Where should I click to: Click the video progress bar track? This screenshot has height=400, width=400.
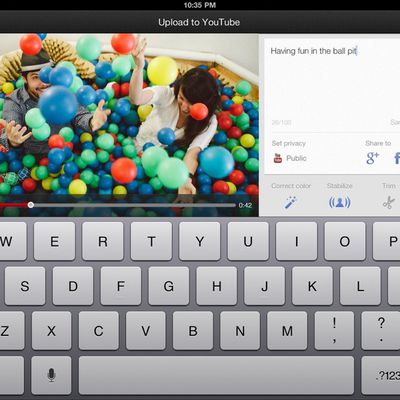[x=117, y=205]
